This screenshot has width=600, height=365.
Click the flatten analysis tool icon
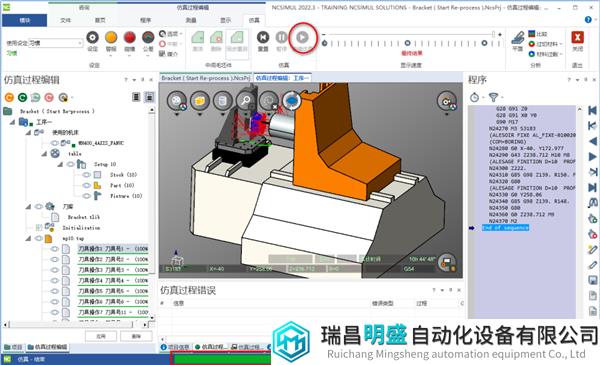(x=518, y=37)
